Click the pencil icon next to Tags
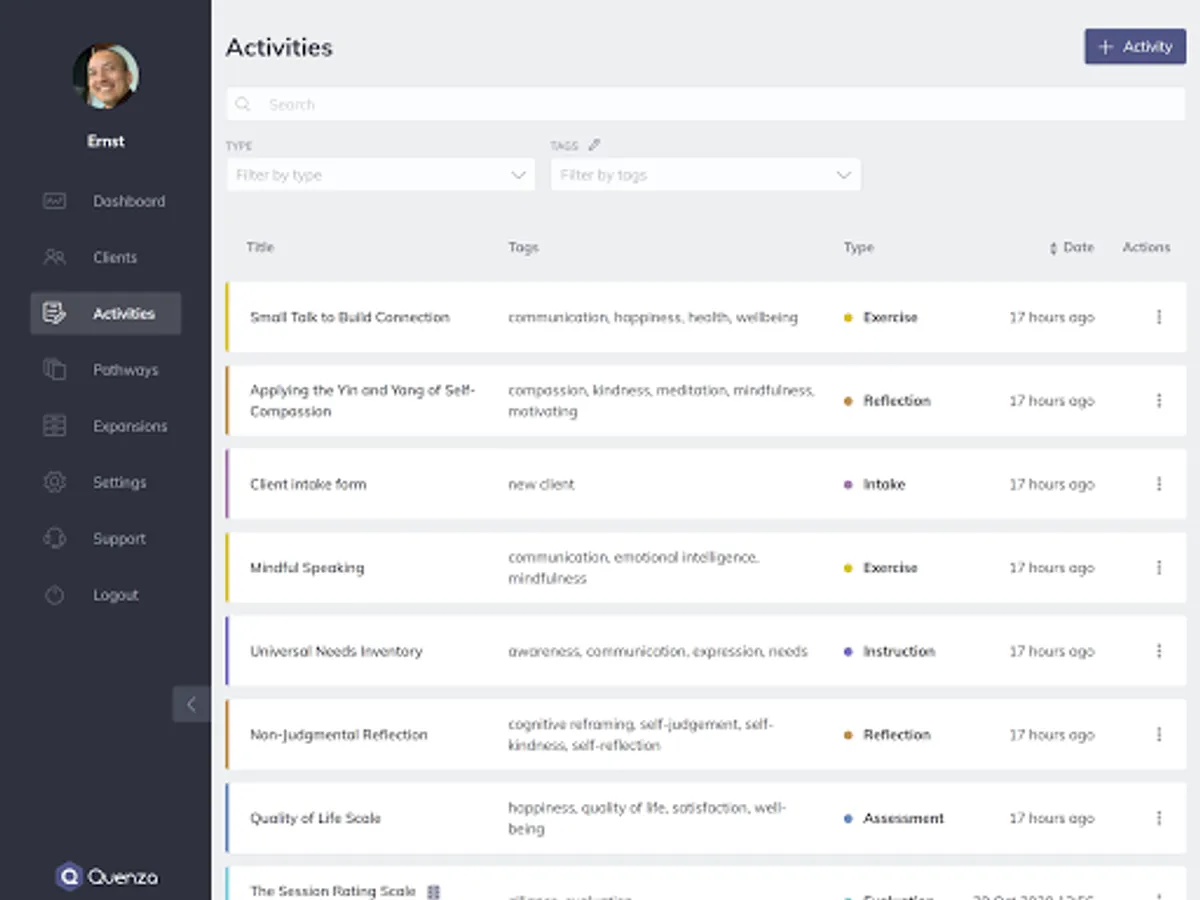Screen dimensions: 1200x900 coord(594,145)
